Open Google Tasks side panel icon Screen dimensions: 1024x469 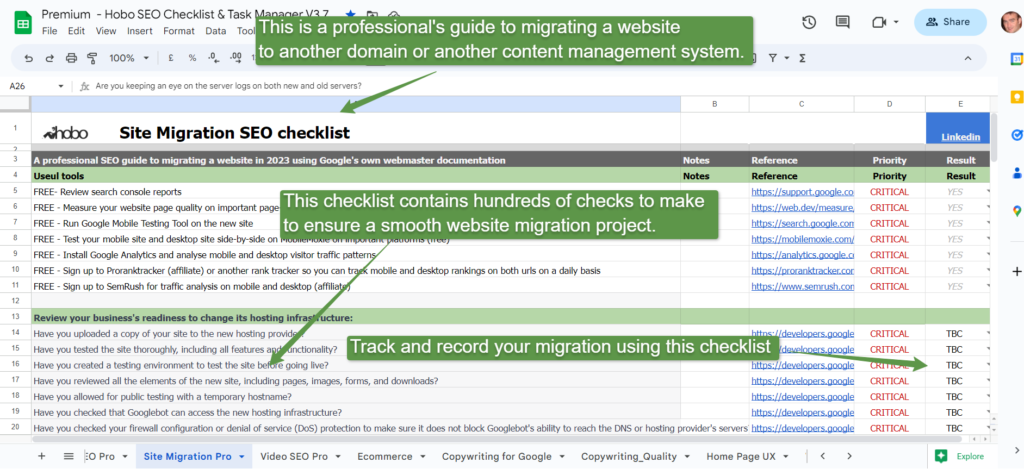1016,135
